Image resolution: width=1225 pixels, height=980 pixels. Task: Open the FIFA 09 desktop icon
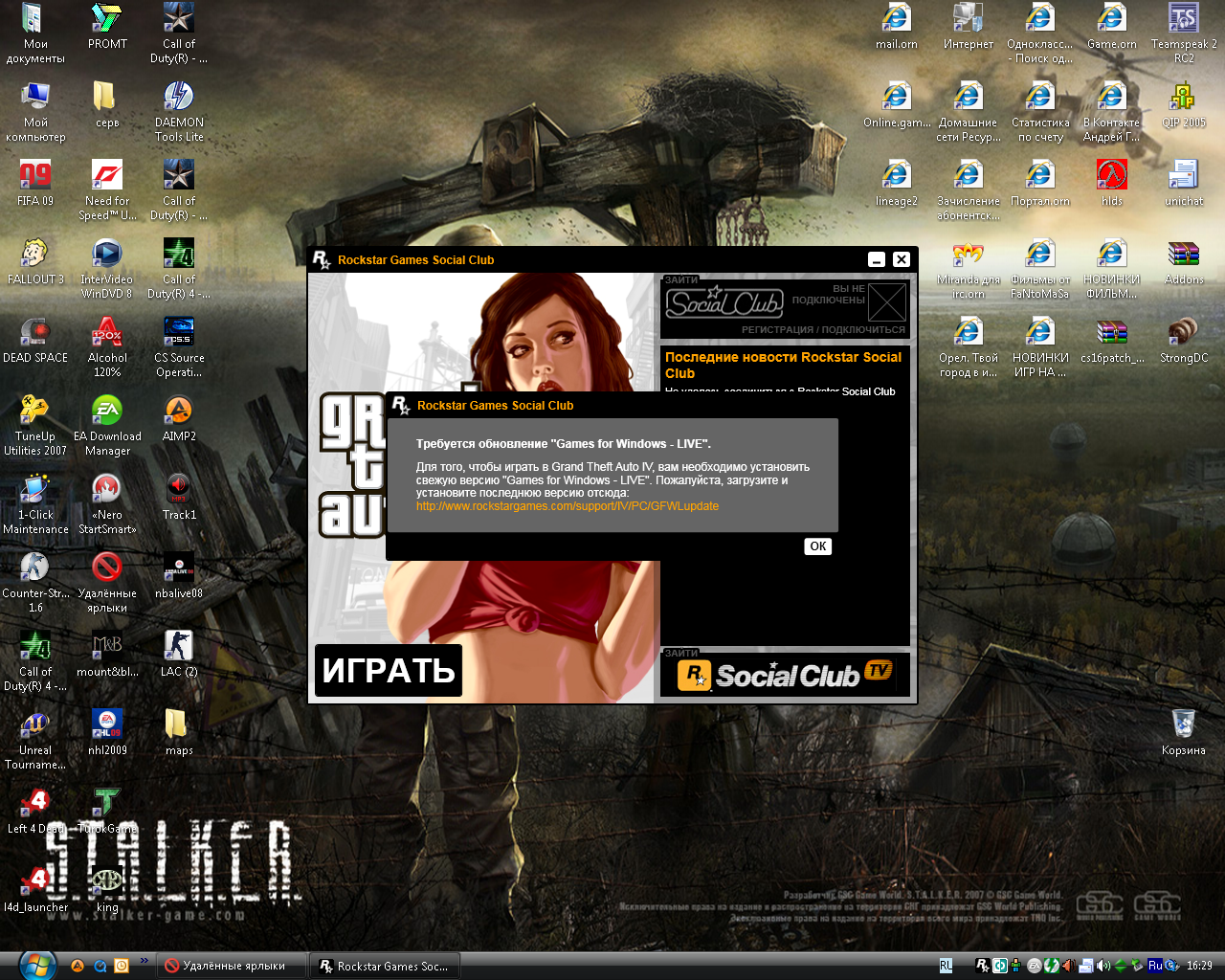click(x=35, y=176)
